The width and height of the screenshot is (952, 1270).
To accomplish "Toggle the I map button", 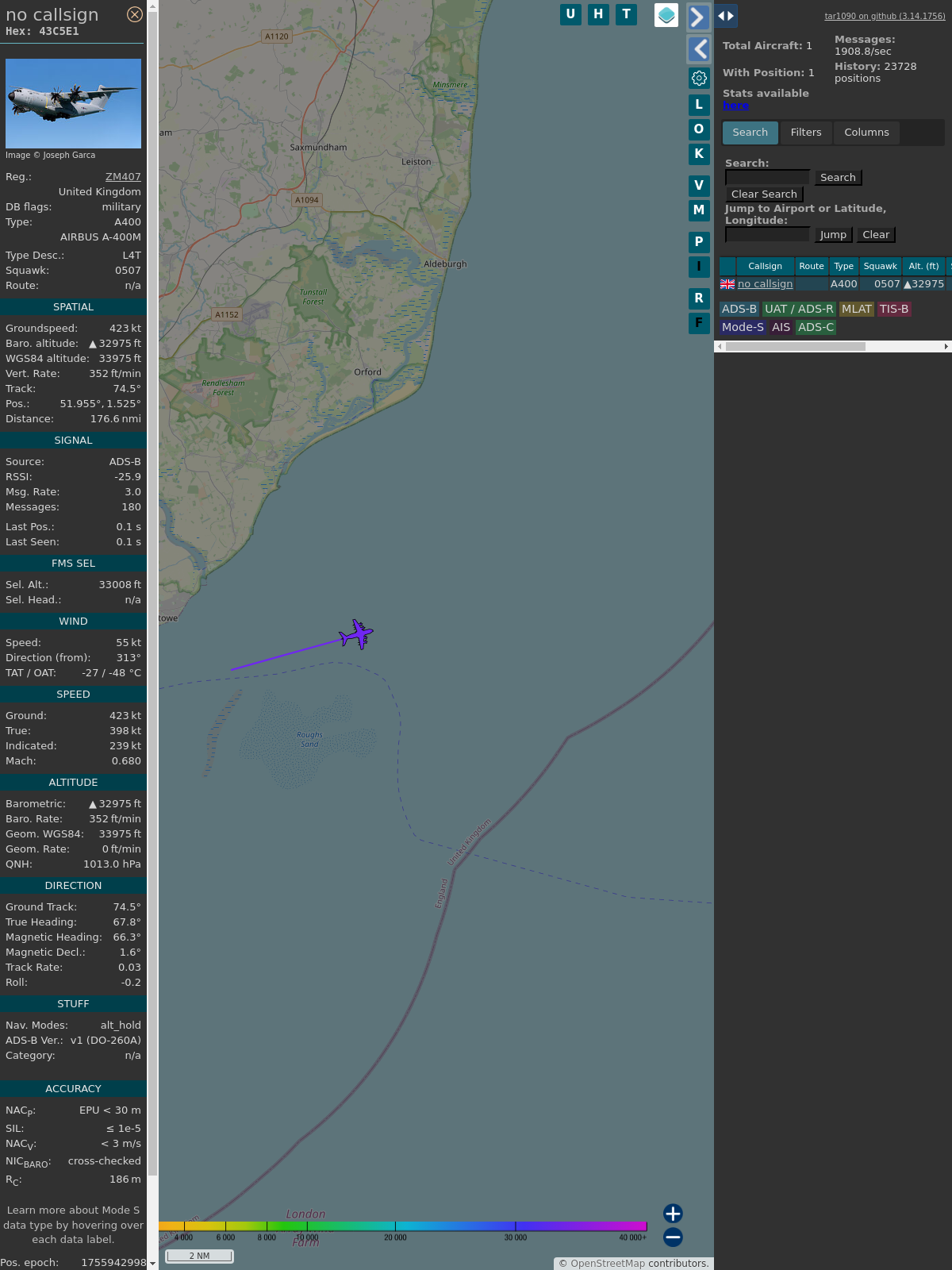I will click(699, 267).
